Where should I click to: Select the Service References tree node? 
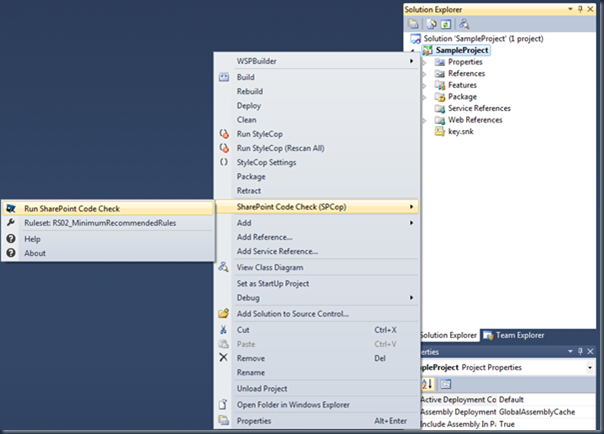pos(479,108)
